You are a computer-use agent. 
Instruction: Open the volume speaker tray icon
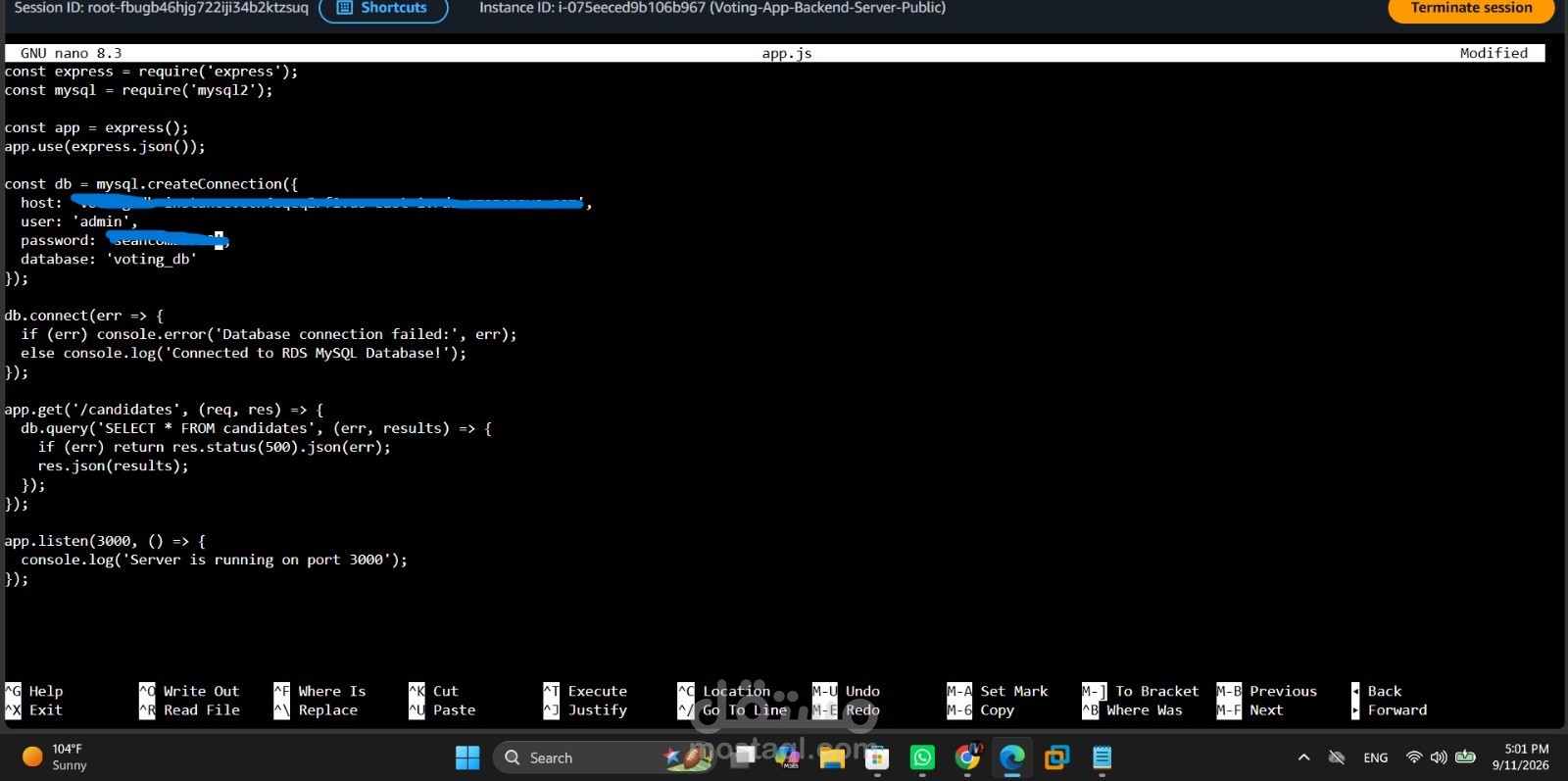[x=1439, y=757]
